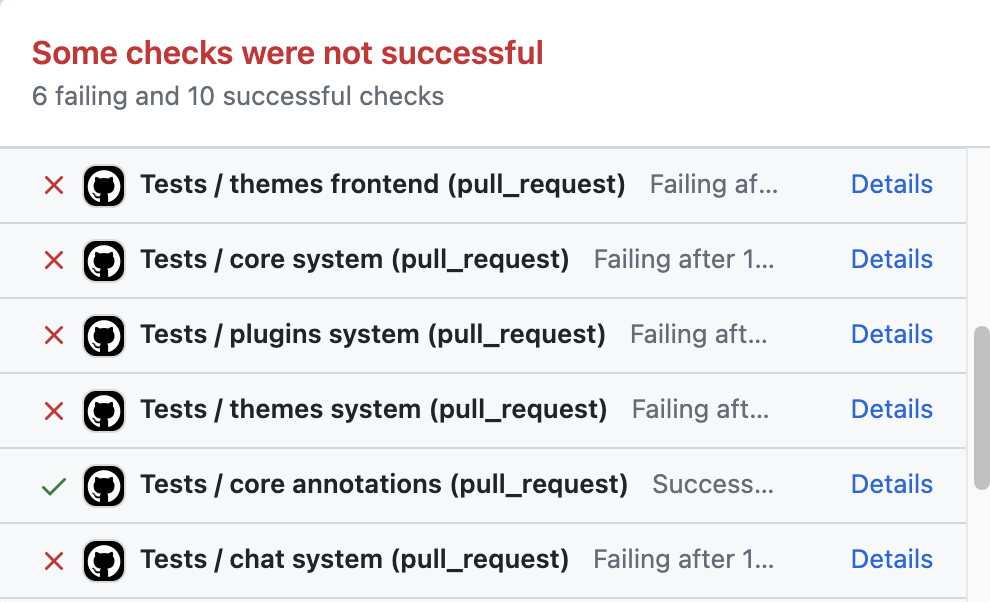Click GitHub avatar for core system check
This screenshot has height=602, width=990.
click(104, 260)
